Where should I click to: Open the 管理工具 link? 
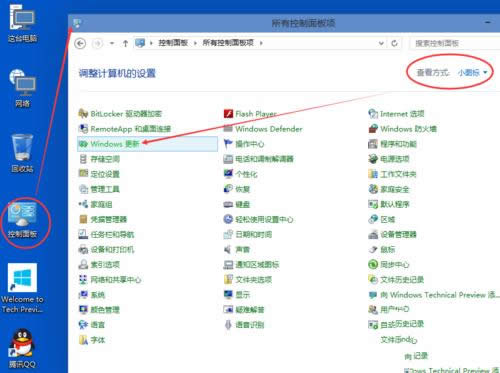(105, 189)
